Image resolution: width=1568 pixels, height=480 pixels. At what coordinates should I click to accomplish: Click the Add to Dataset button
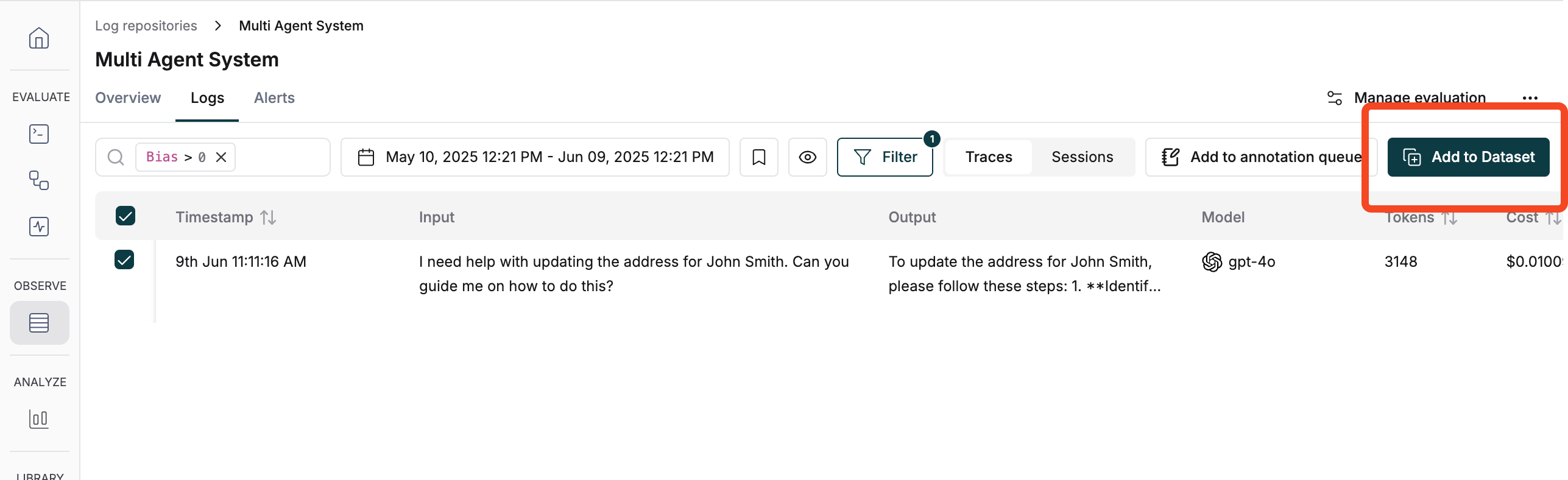point(1468,157)
